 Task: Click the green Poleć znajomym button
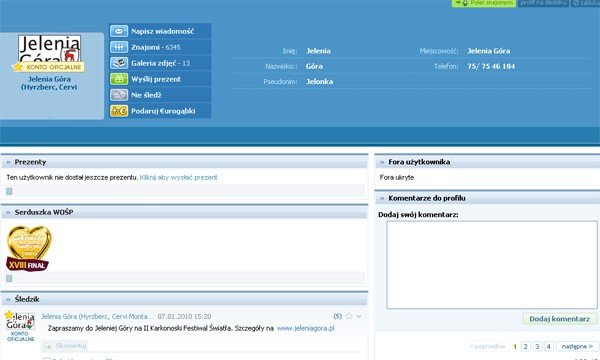pyautogui.click(x=484, y=3)
